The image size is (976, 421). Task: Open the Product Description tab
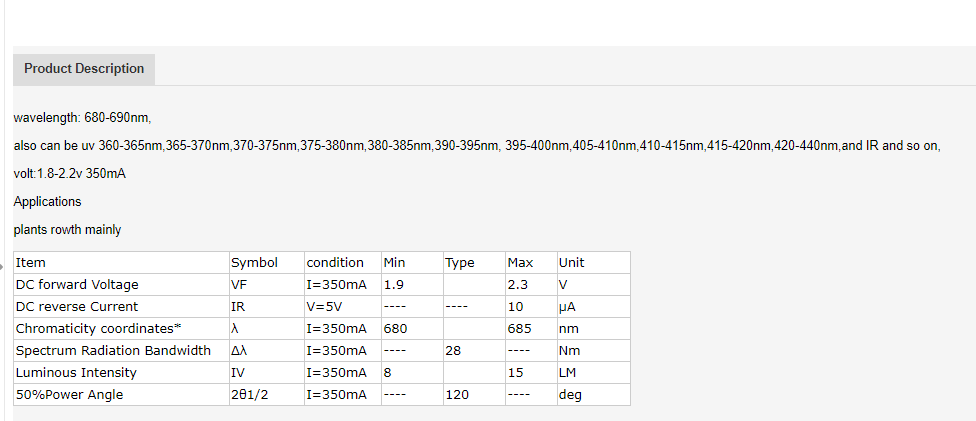pyautogui.click(x=84, y=69)
